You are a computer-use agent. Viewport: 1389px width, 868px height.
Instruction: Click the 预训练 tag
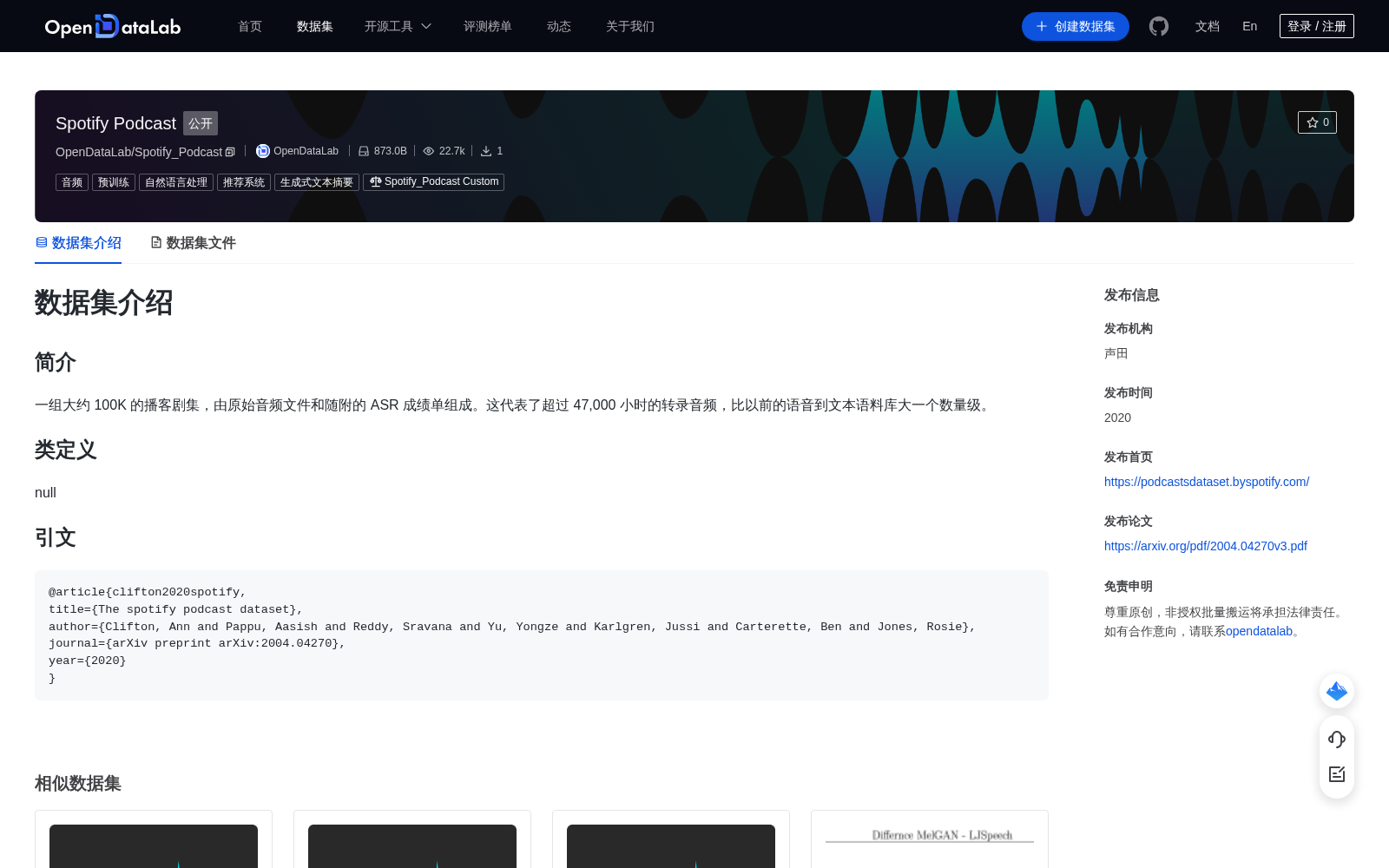[x=114, y=182]
